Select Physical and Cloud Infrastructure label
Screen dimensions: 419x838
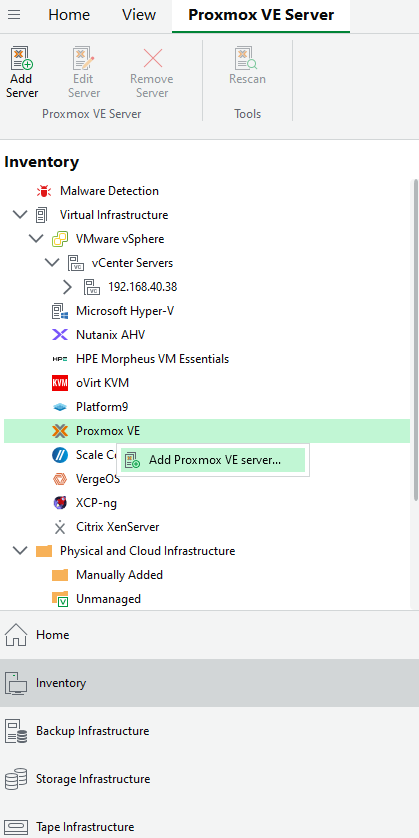148,551
